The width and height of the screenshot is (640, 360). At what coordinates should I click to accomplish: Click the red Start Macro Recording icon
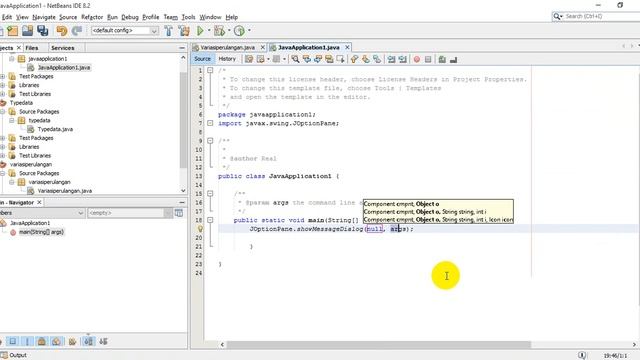pos(417,60)
